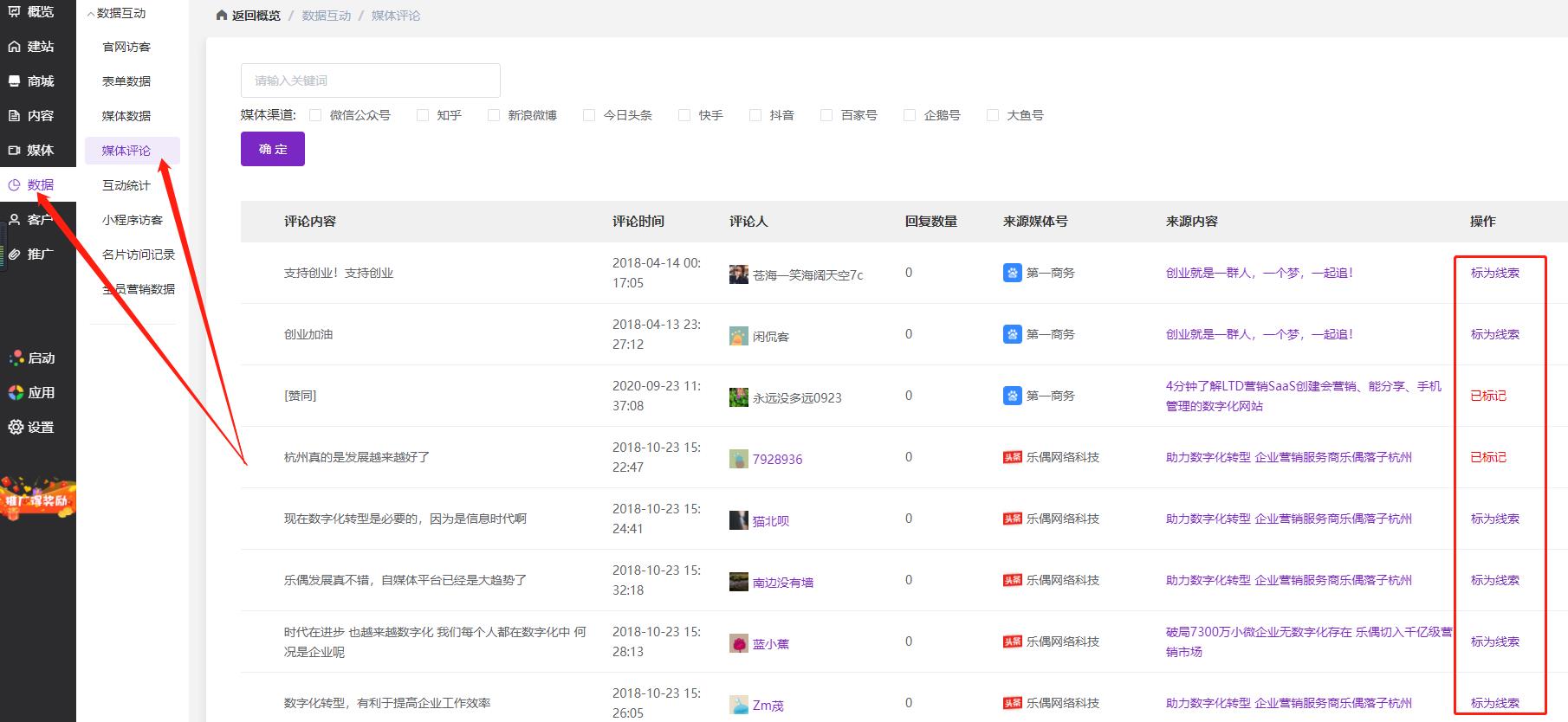Screen dimensions: 1568x722
Task: Check the 抖音 channel checkbox
Action: [755, 115]
